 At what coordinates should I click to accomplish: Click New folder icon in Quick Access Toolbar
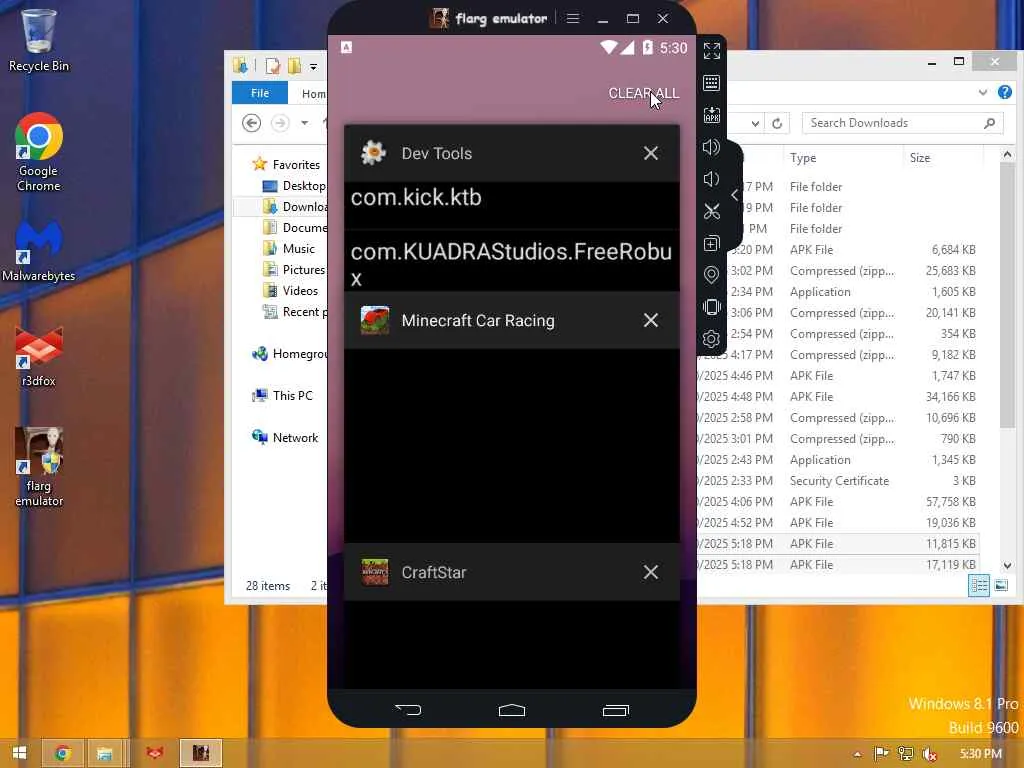click(294, 66)
